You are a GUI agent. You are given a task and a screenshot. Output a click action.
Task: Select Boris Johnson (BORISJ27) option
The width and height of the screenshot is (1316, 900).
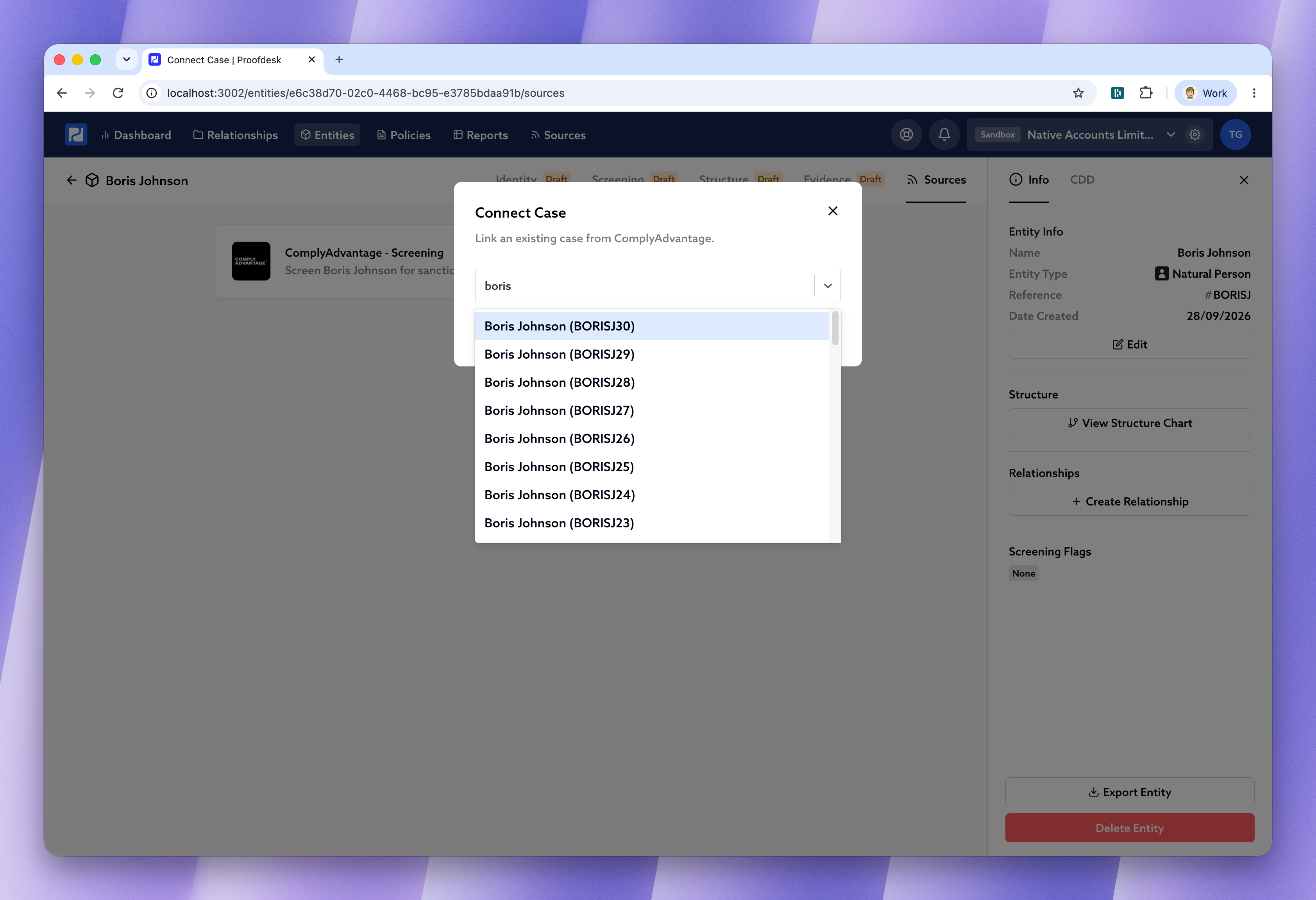point(652,411)
